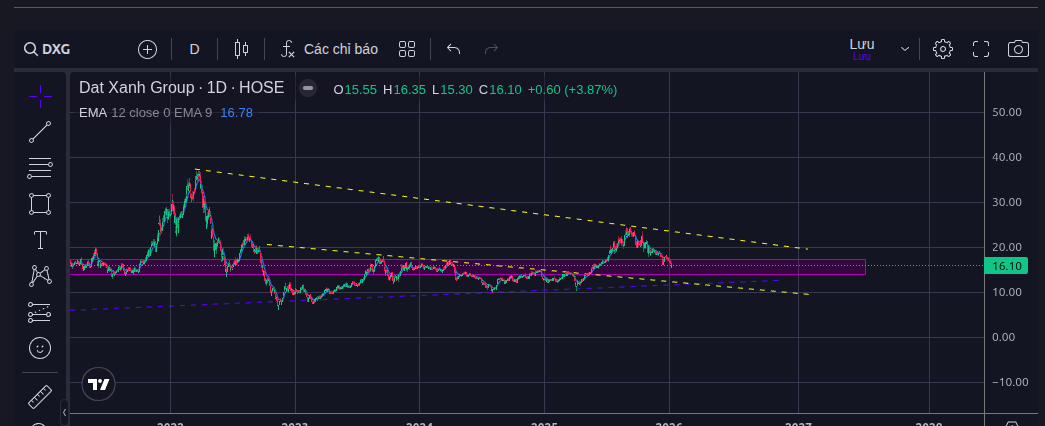The height and width of the screenshot is (426, 1045).
Task: Take a chart snapshot with camera icon
Action: (1018, 49)
